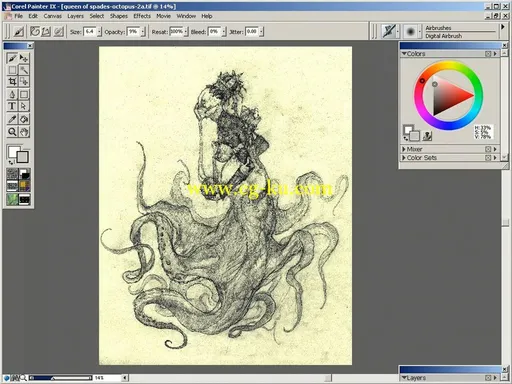Open the Bleed slider popup arrow
Screen dimensions: 512x384
coord(224,32)
